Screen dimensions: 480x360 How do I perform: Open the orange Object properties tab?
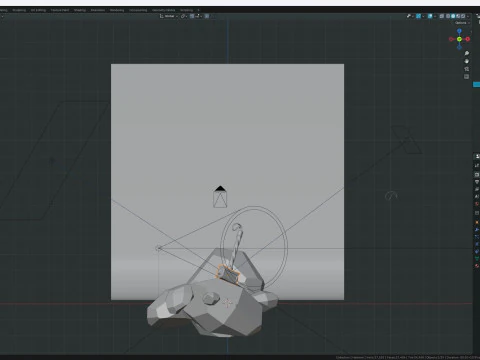point(477,222)
